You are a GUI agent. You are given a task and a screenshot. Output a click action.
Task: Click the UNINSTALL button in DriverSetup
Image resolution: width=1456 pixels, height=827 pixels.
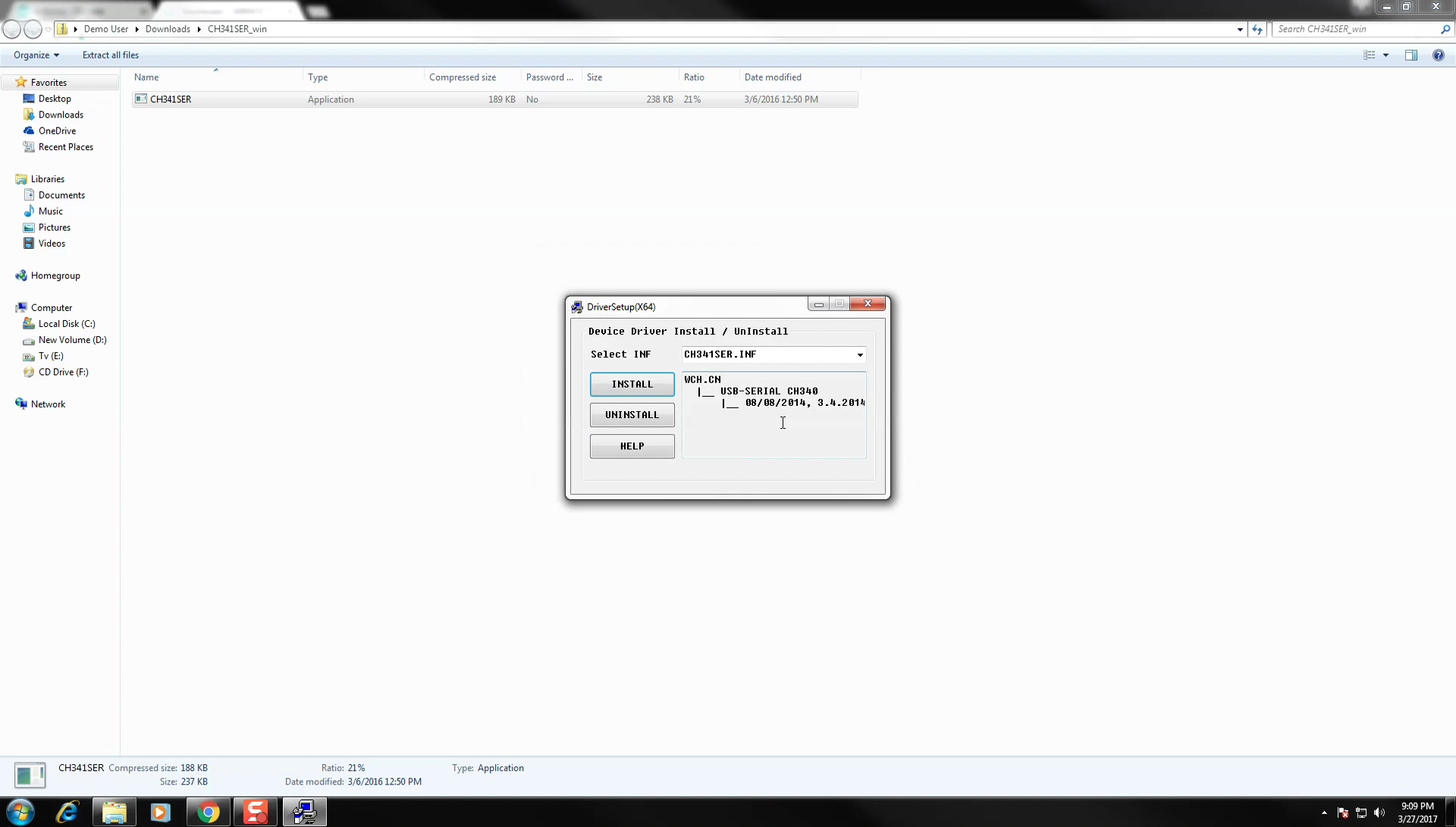point(632,414)
